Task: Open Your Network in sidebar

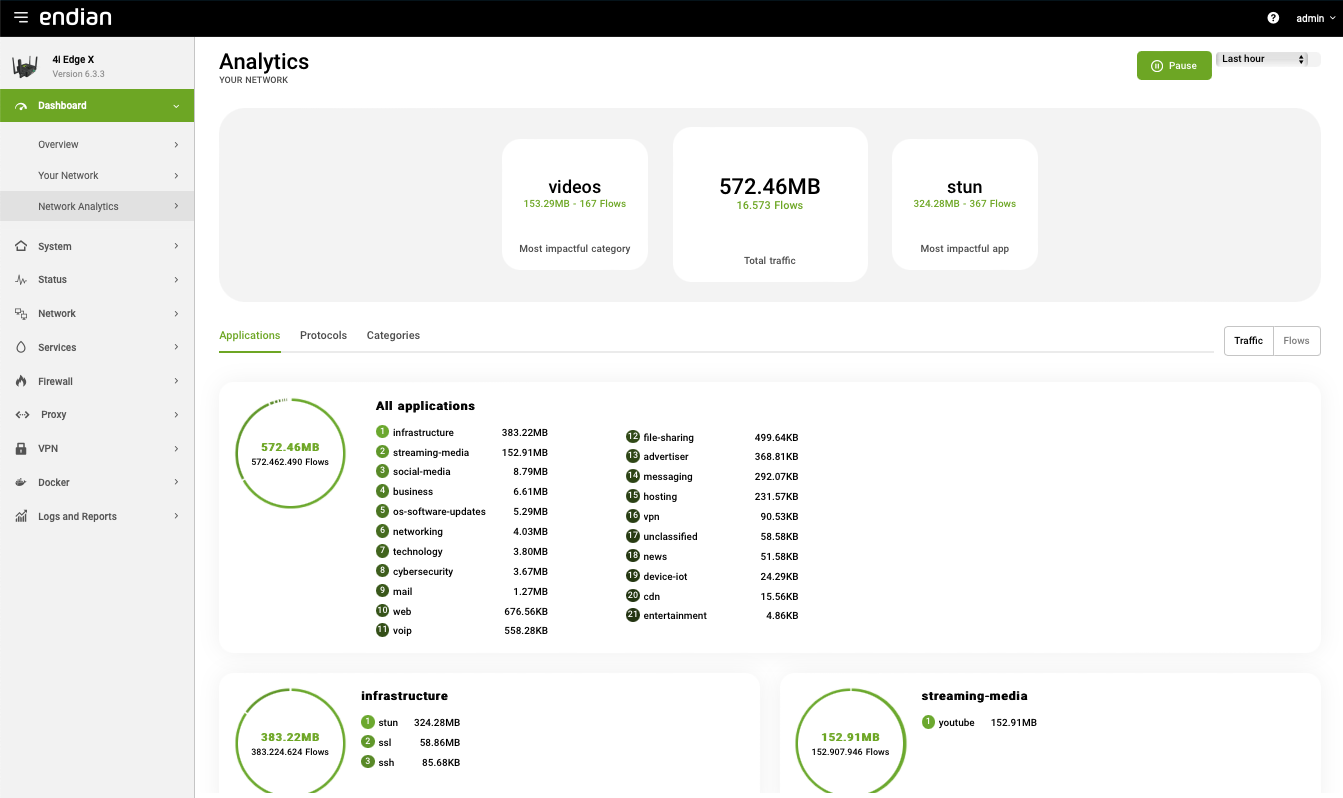Action: coord(97,176)
